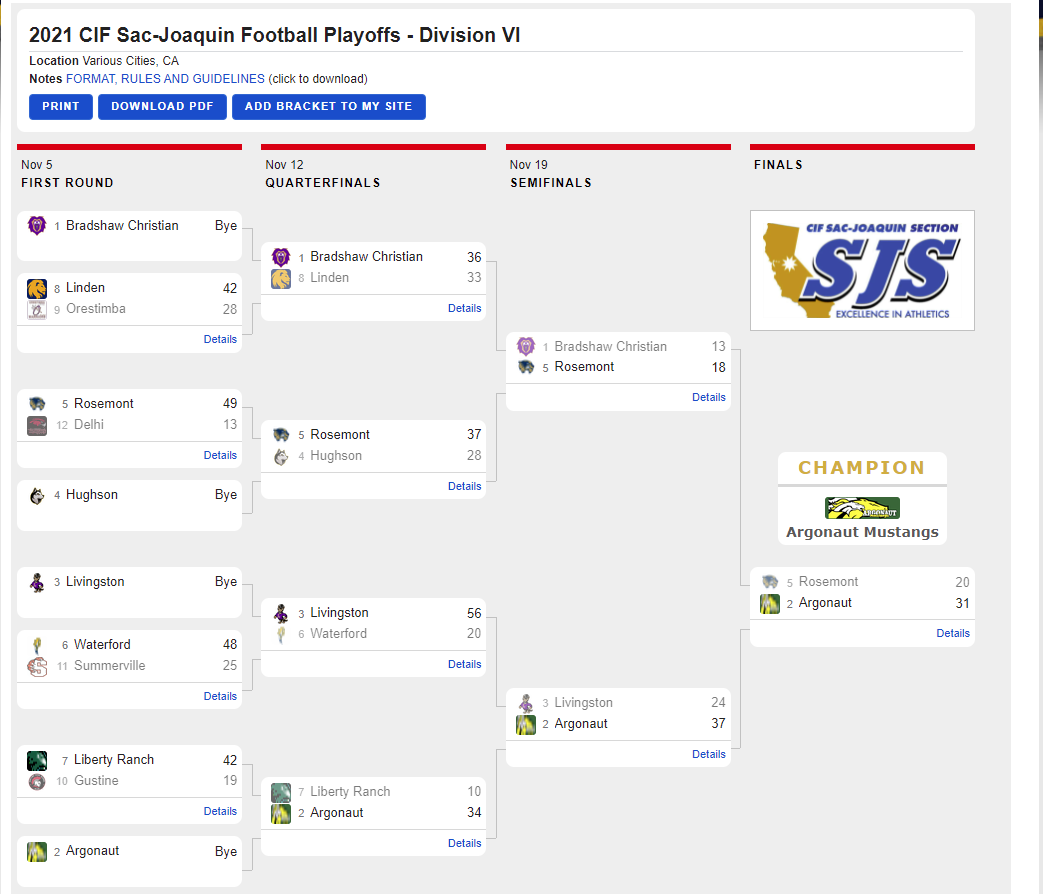Open Details for Bradshaw Christian vs Linden quarterfinal
Image resolution: width=1043 pixels, height=894 pixels.
(464, 308)
